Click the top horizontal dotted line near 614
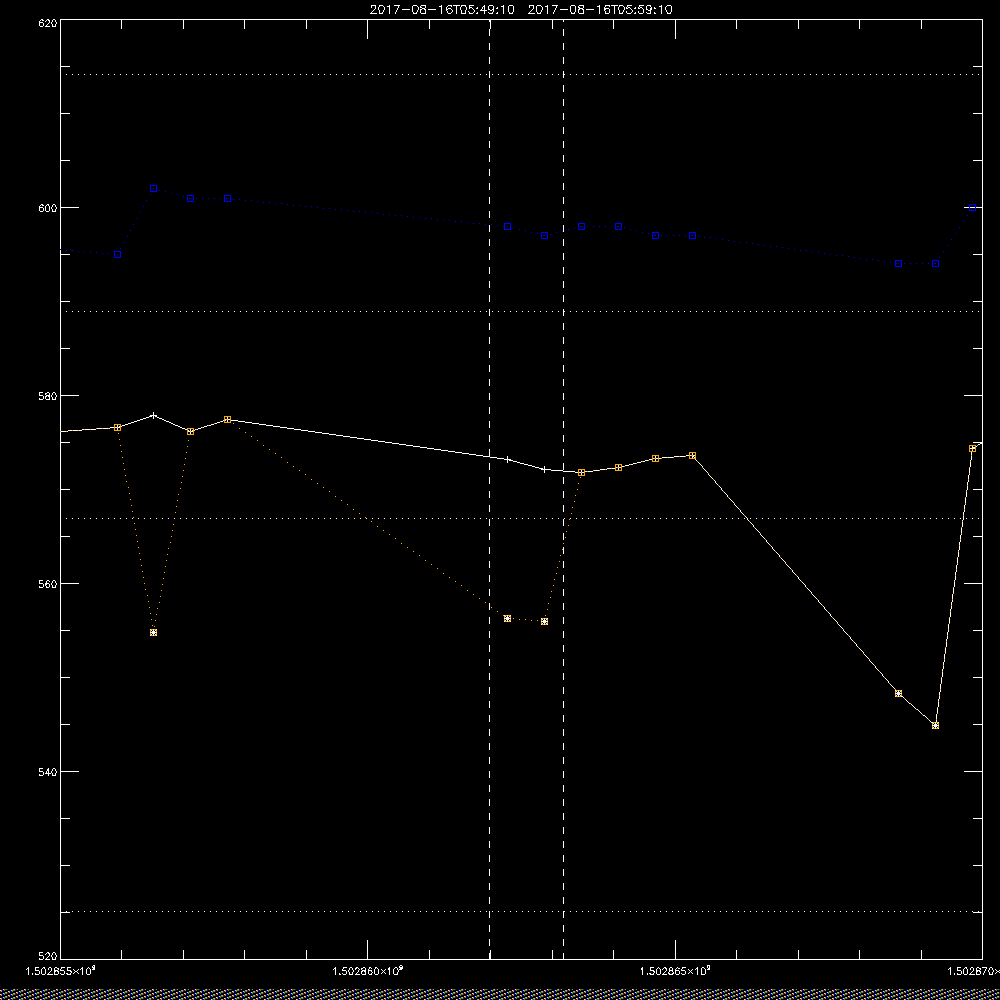The image size is (1000, 1000). [521, 75]
